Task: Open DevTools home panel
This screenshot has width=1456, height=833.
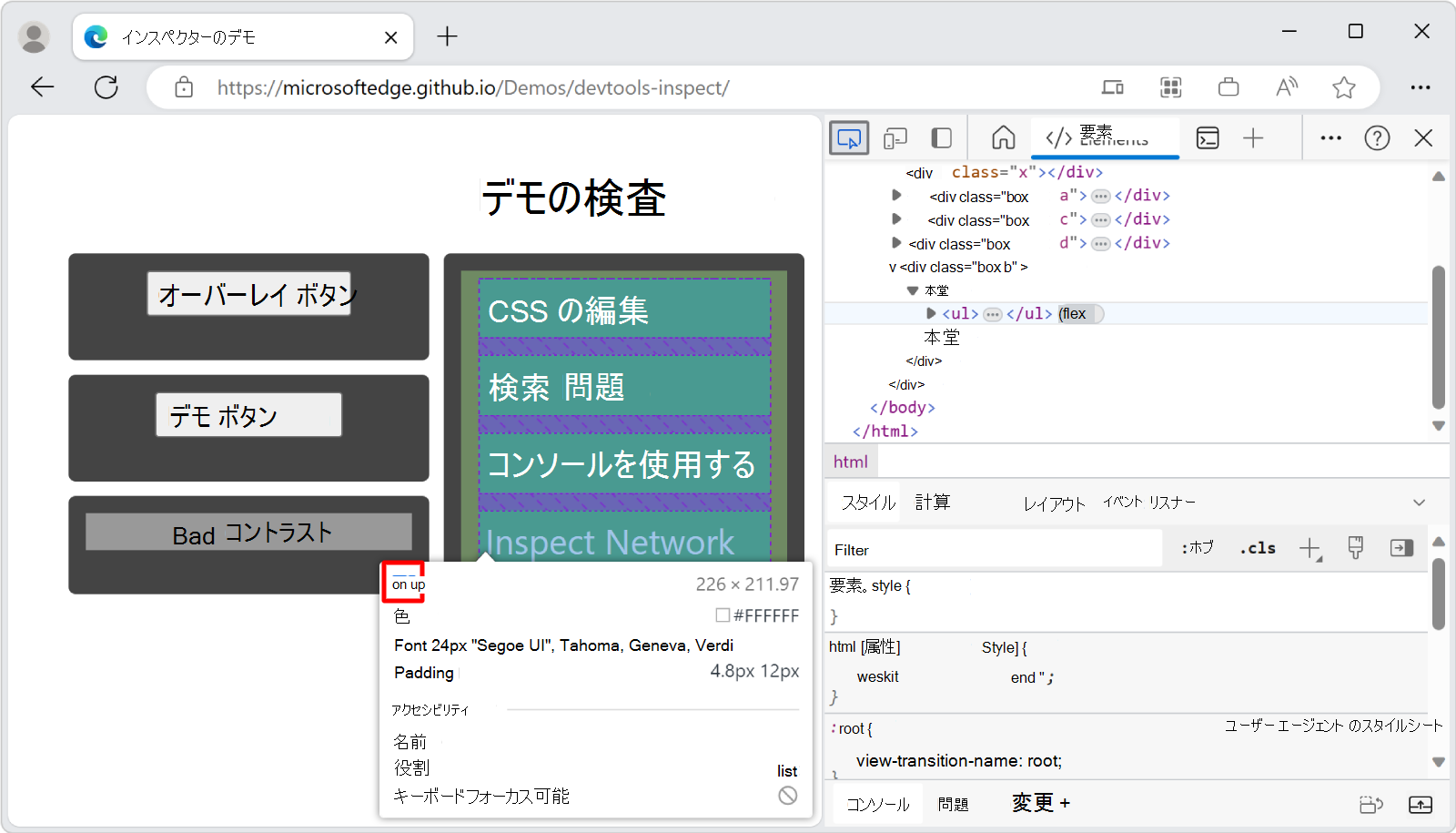Action: click(x=1003, y=137)
